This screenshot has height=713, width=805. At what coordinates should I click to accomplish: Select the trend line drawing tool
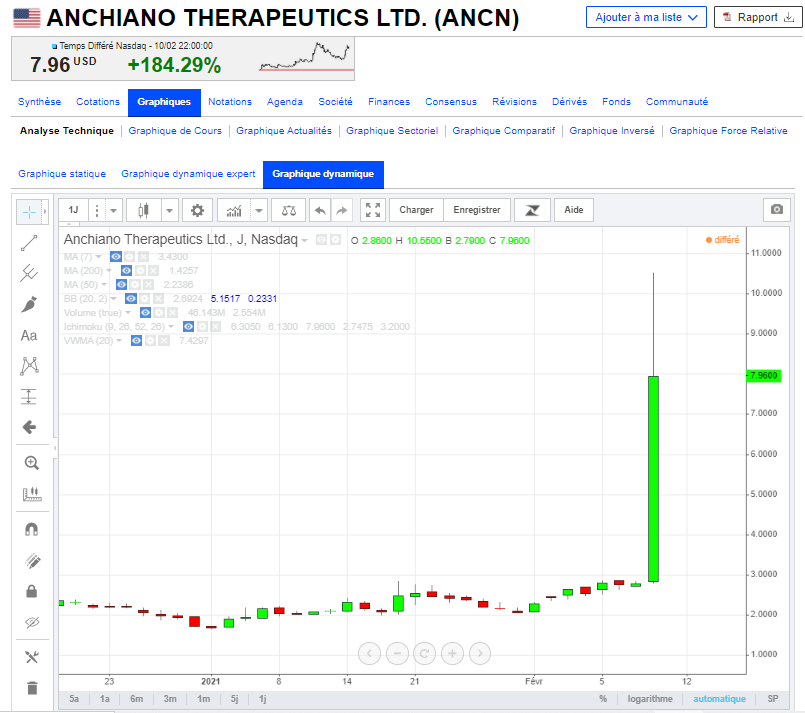[29, 243]
